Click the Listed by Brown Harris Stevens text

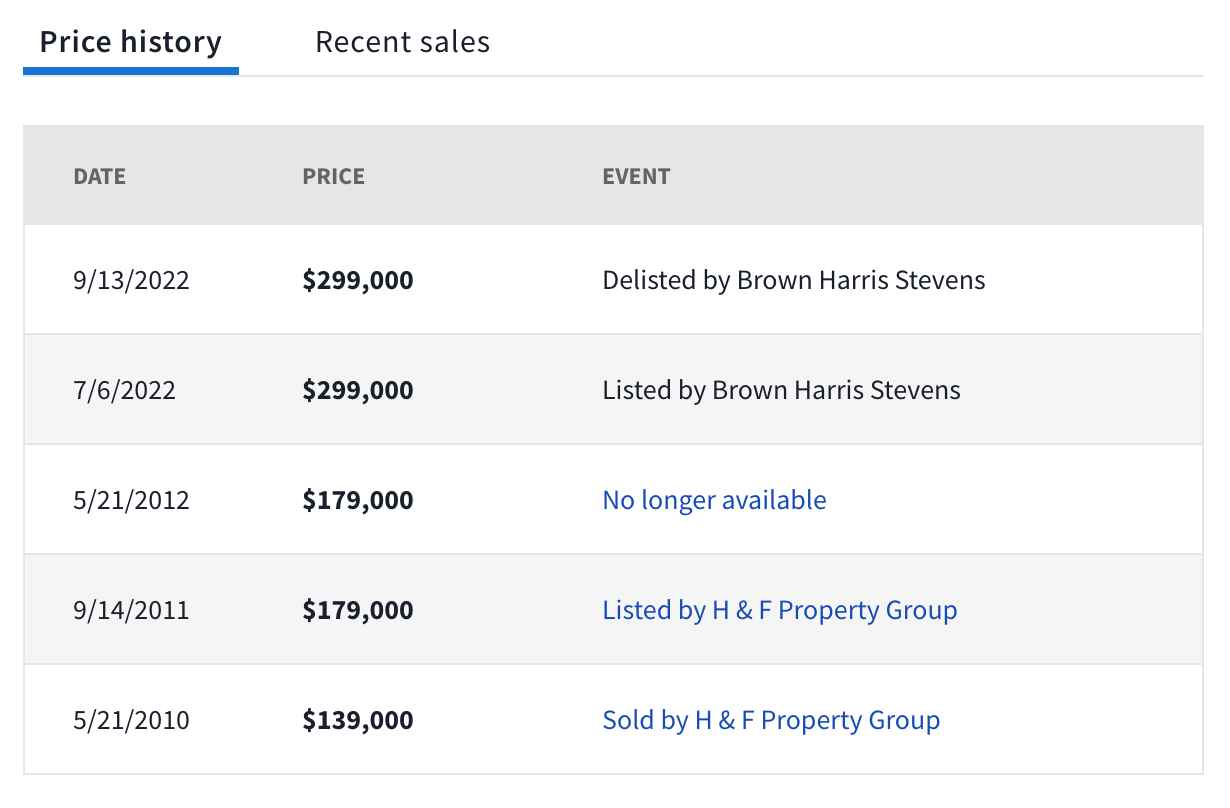pyautogui.click(x=781, y=389)
